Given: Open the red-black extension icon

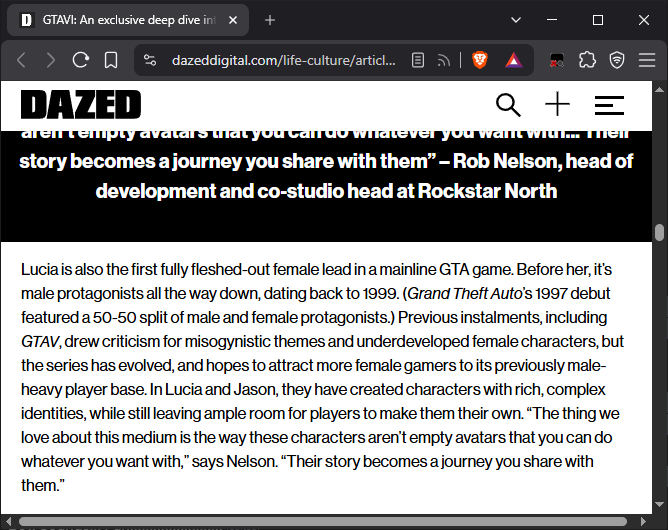Looking at the screenshot, I should (x=556, y=60).
